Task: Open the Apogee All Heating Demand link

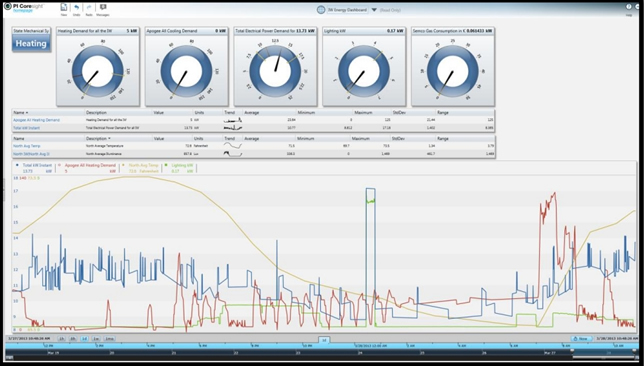Action: (x=36, y=120)
